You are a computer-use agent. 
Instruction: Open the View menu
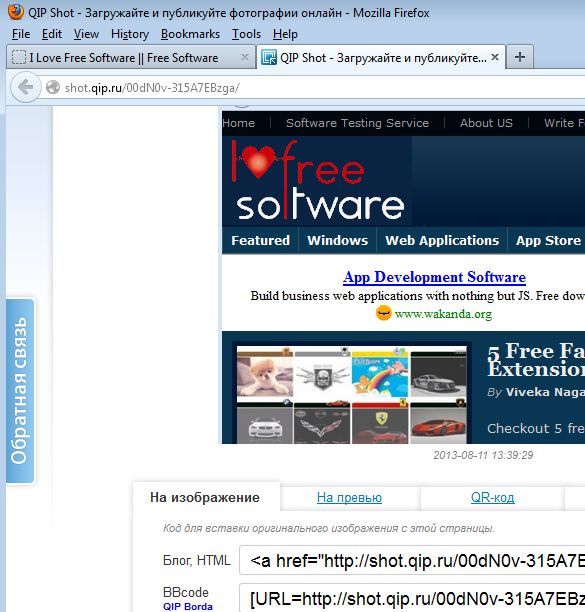pos(86,34)
